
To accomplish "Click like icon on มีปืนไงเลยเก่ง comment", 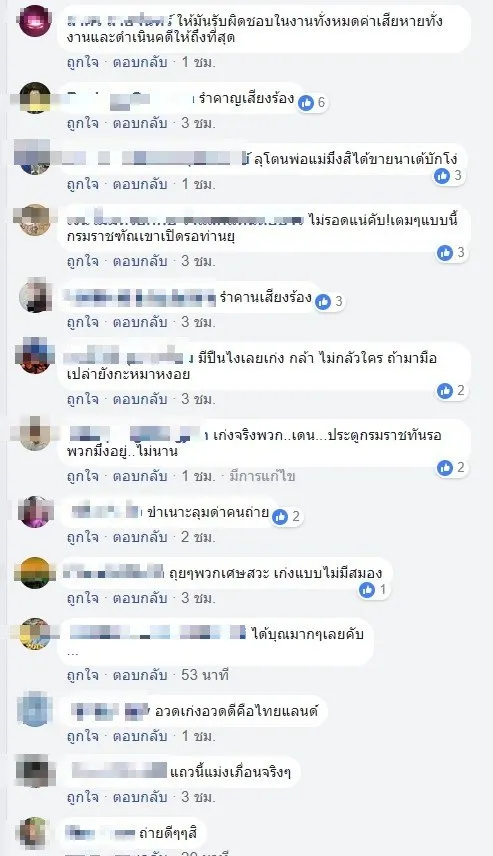I will pos(445,390).
